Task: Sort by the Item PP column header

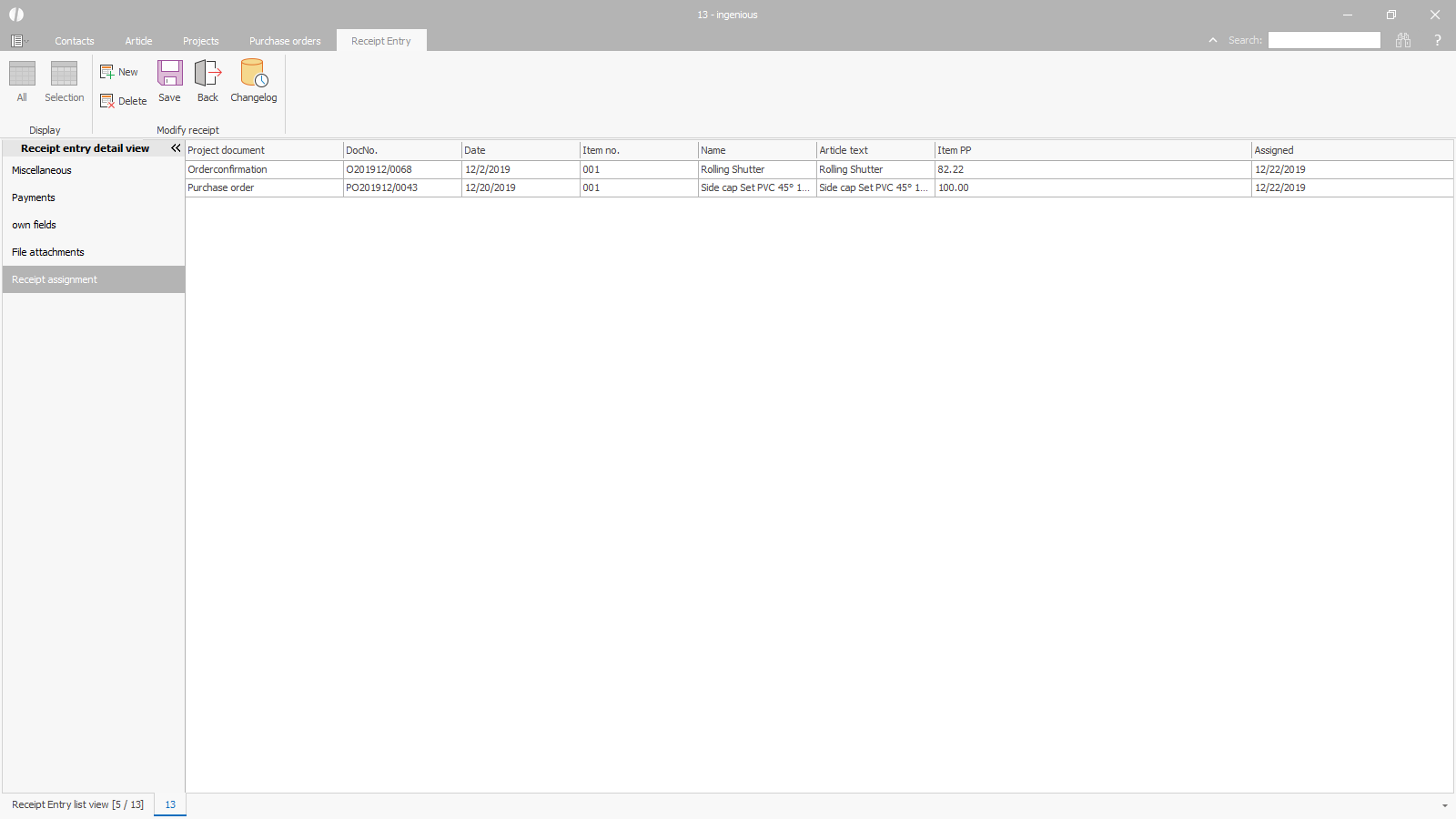Action: pyautogui.click(x=1092, y=150)
